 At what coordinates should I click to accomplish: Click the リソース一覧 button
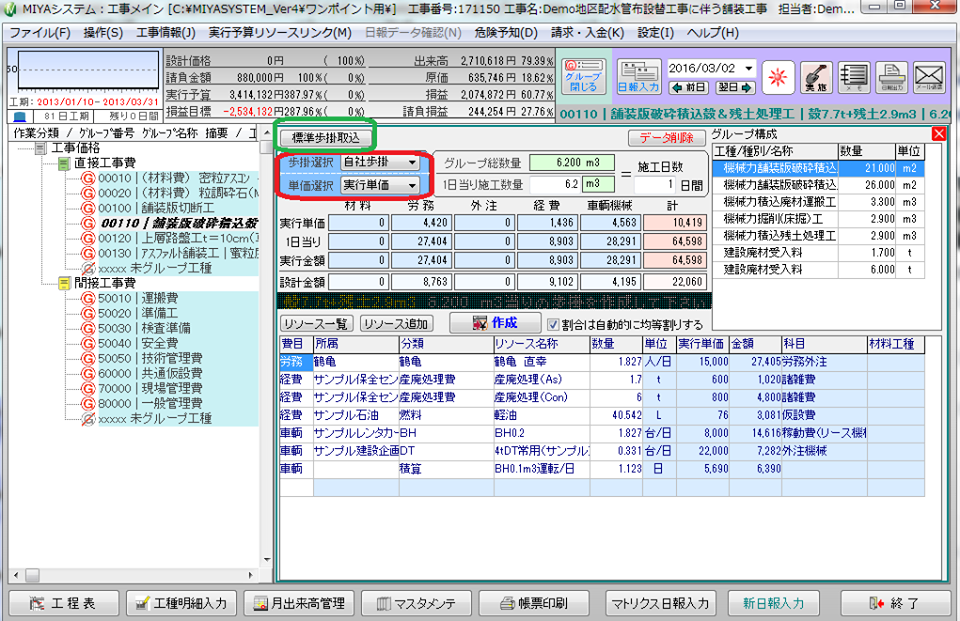click(316, 324)
